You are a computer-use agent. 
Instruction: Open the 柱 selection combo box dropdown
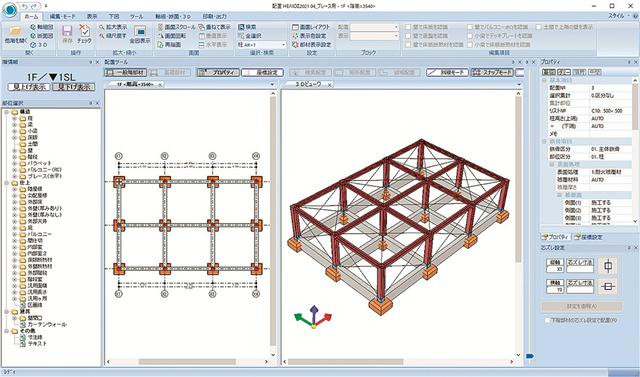click(284, 45)
